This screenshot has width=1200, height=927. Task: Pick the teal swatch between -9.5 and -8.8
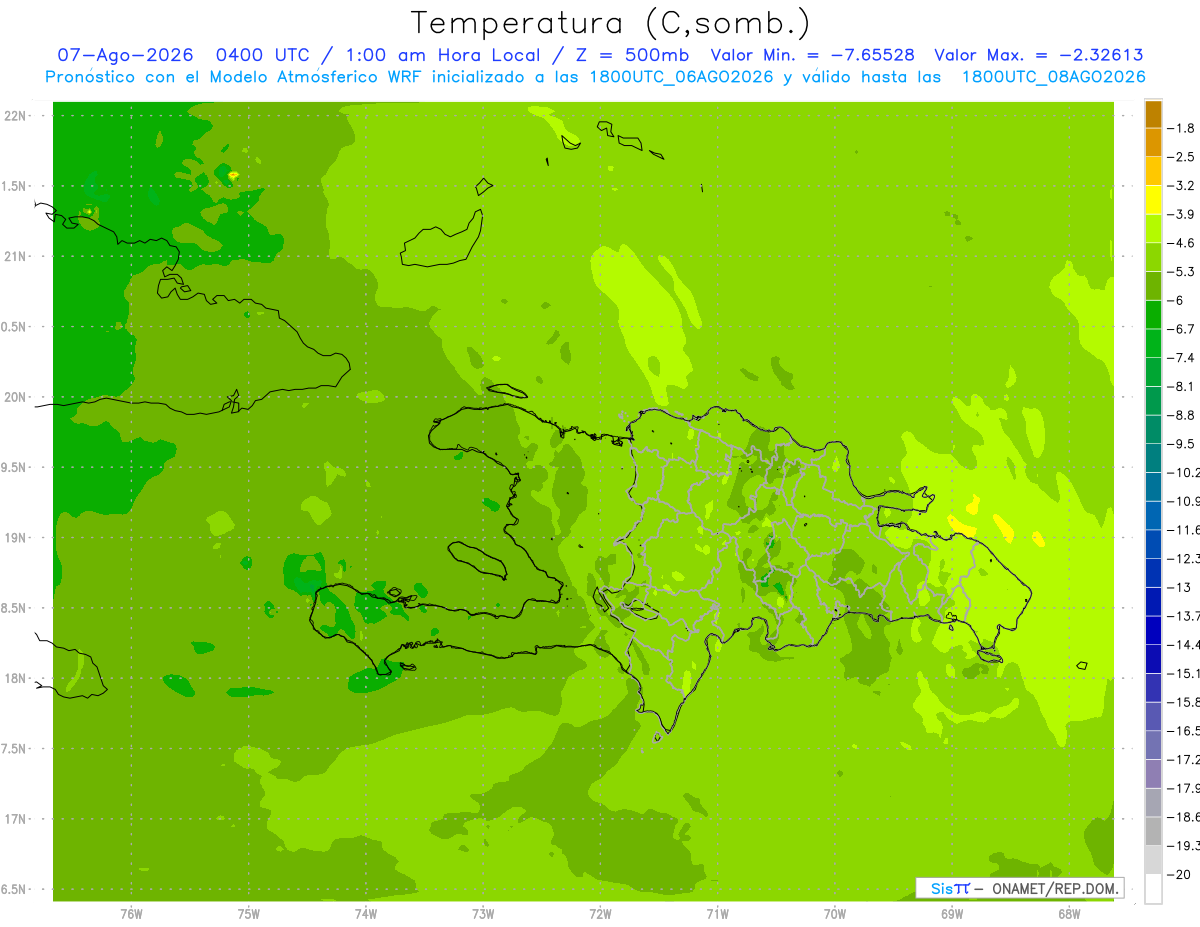(1153, 430)
